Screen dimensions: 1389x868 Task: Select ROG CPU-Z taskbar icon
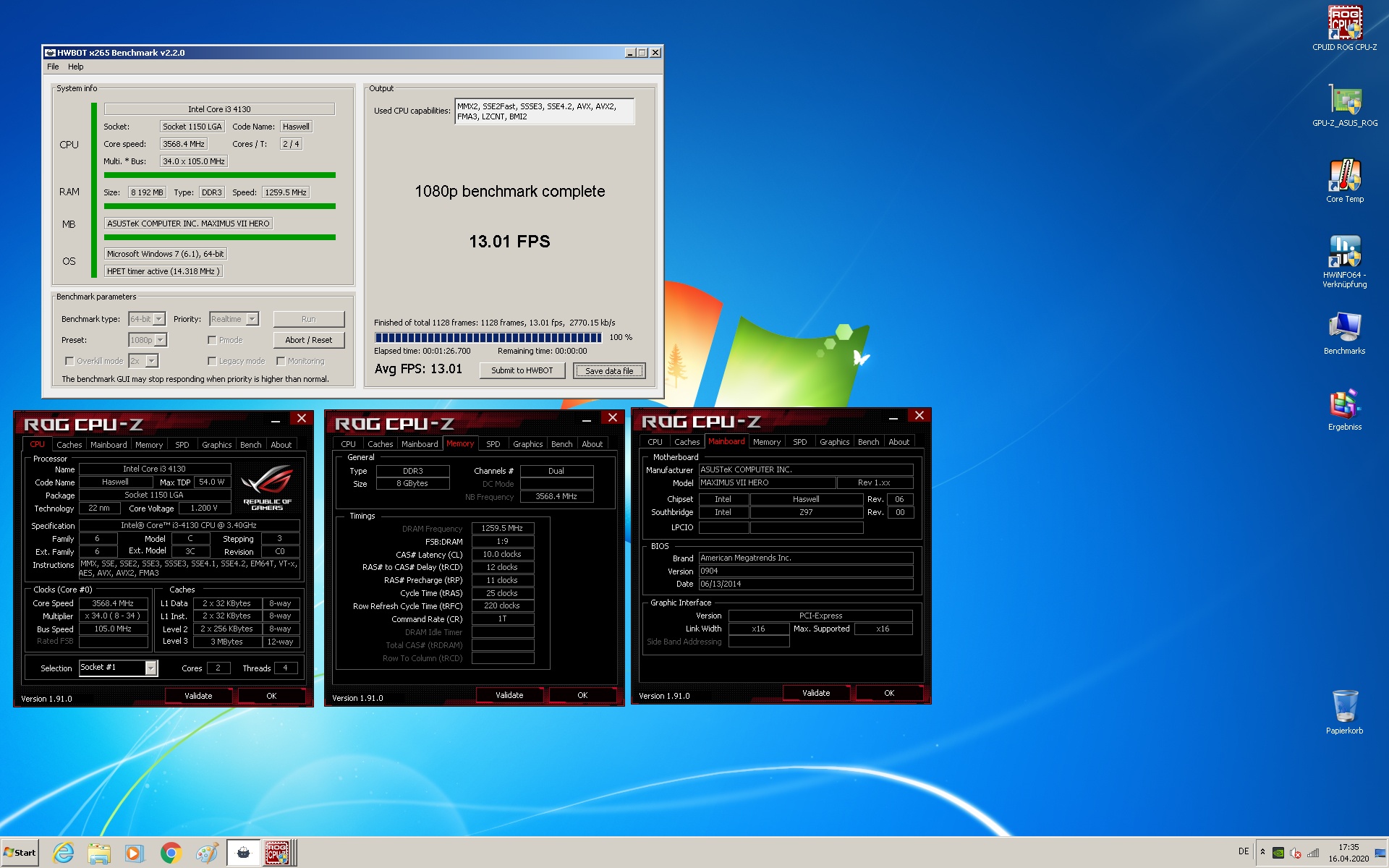click(277, 853)
